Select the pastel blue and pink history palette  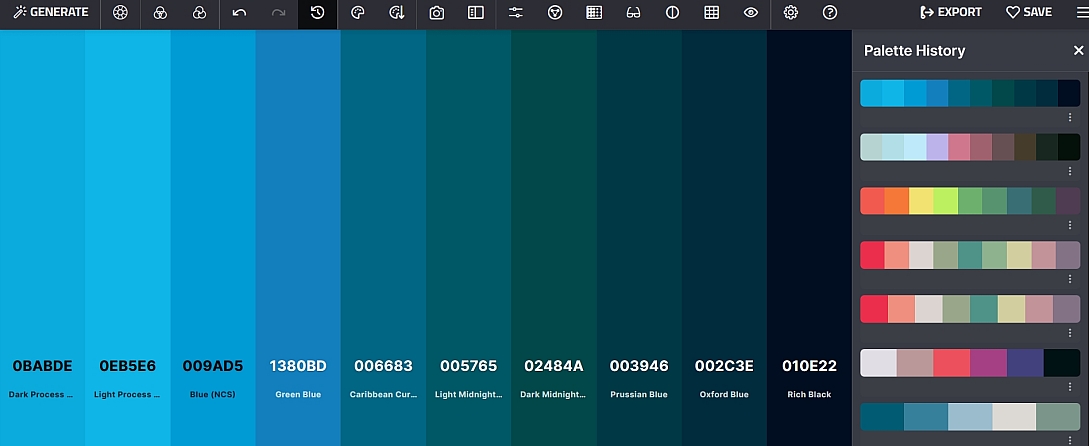click(970, 147)
